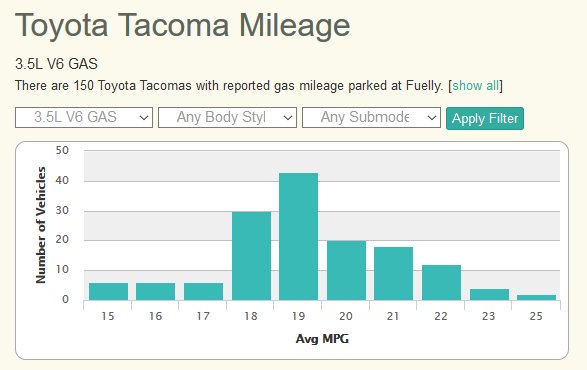Open the Any Submodel dropdown

(x=371, y=118)
